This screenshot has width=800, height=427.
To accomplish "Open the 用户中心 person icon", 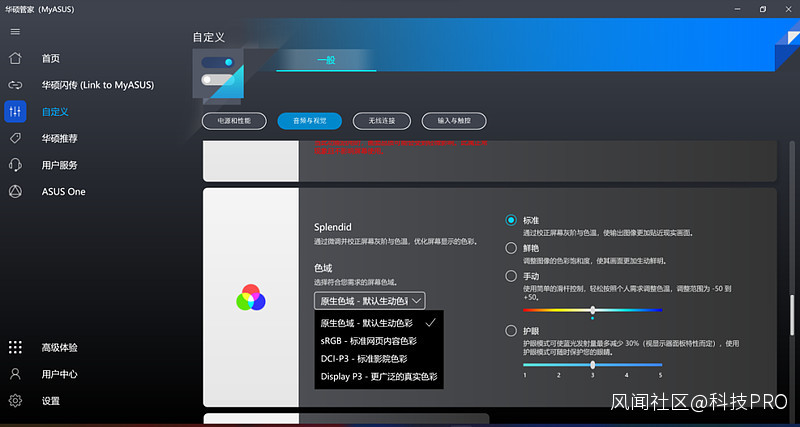I will (15, 374).
